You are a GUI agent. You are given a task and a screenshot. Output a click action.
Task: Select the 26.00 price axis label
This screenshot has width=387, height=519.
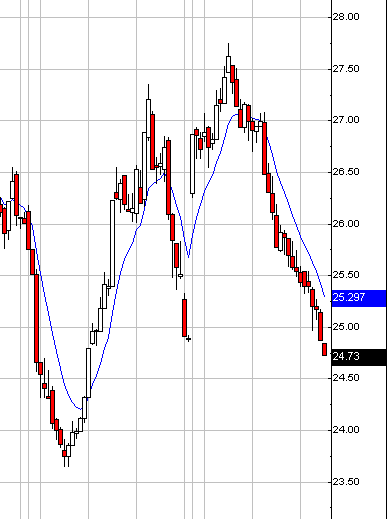coord(346,224)
